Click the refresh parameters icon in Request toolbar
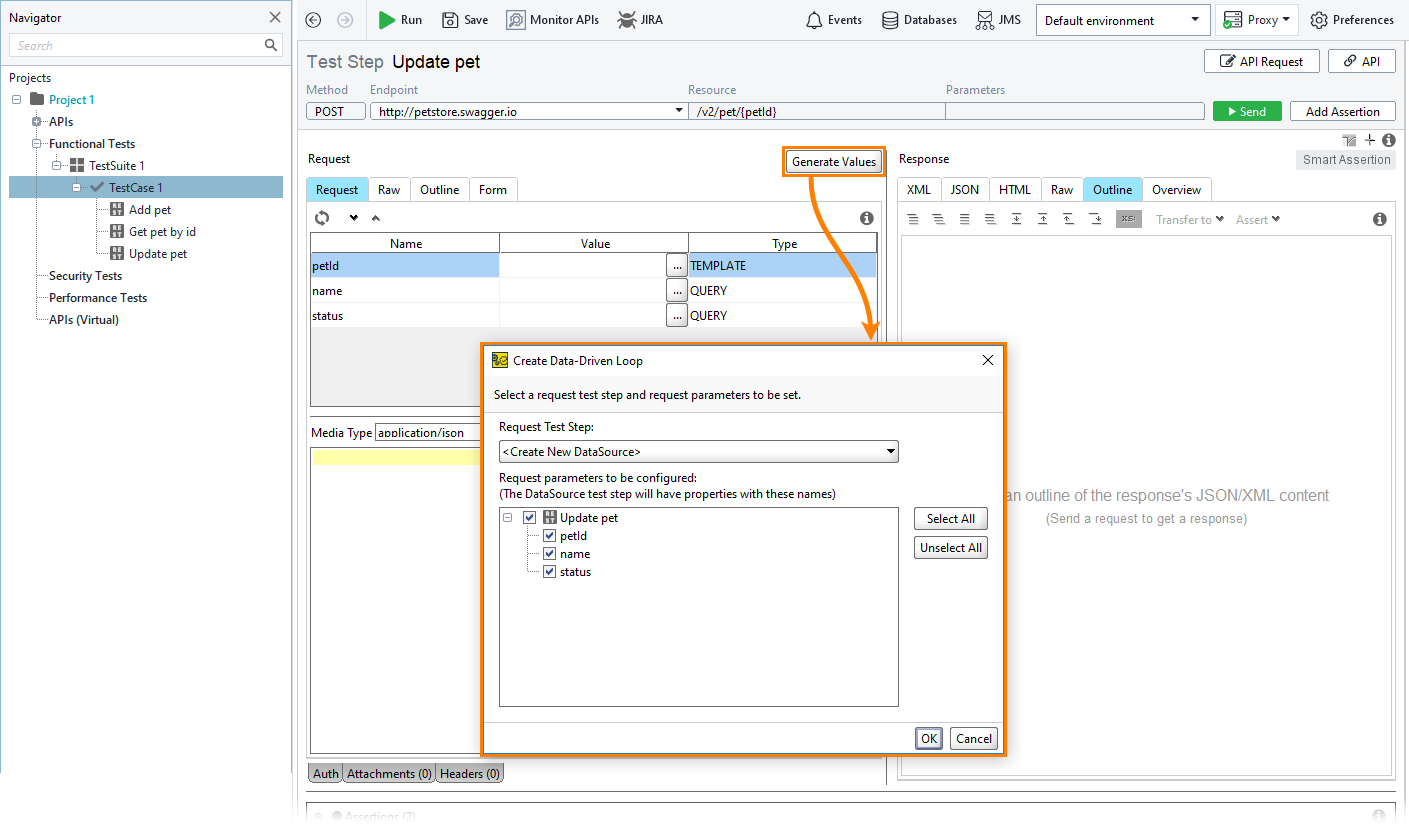Screen dimensions: 1409x827 pos(322,218)
